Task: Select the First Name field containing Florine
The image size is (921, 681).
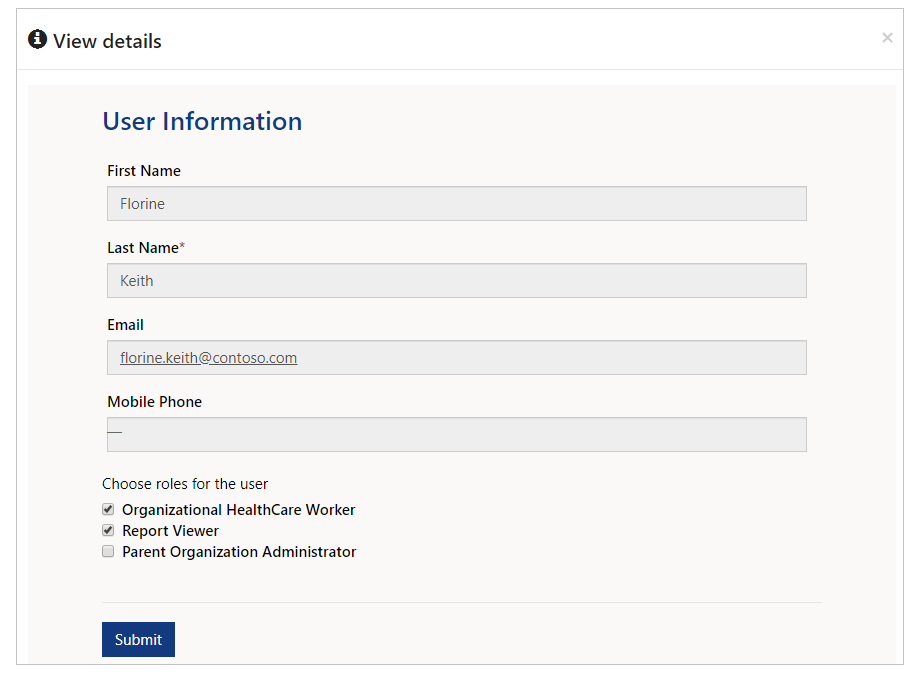Action: pos(456,204)
